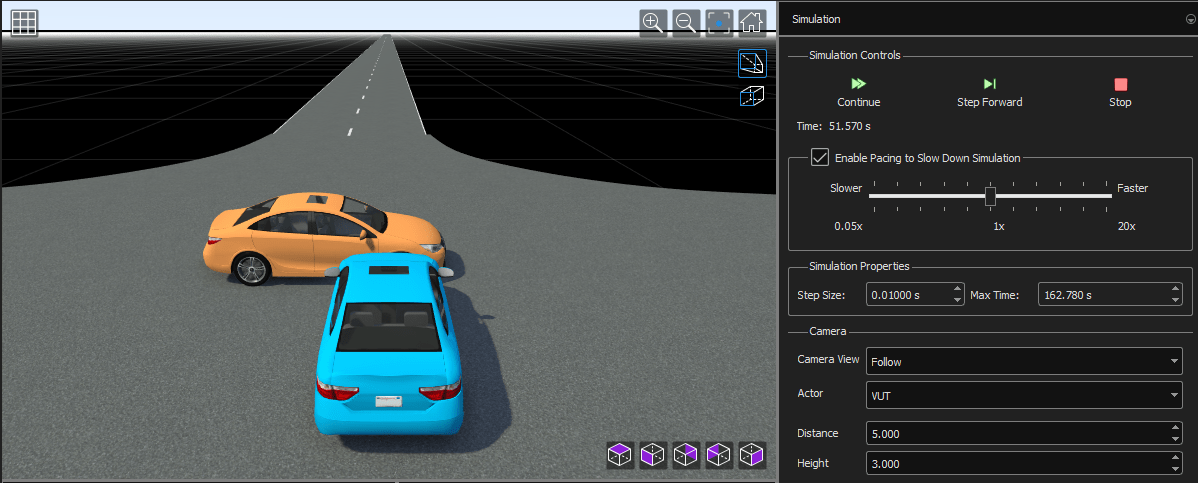
Task: Open the Camera View dropdown
Action: (x=1024, y=362)
